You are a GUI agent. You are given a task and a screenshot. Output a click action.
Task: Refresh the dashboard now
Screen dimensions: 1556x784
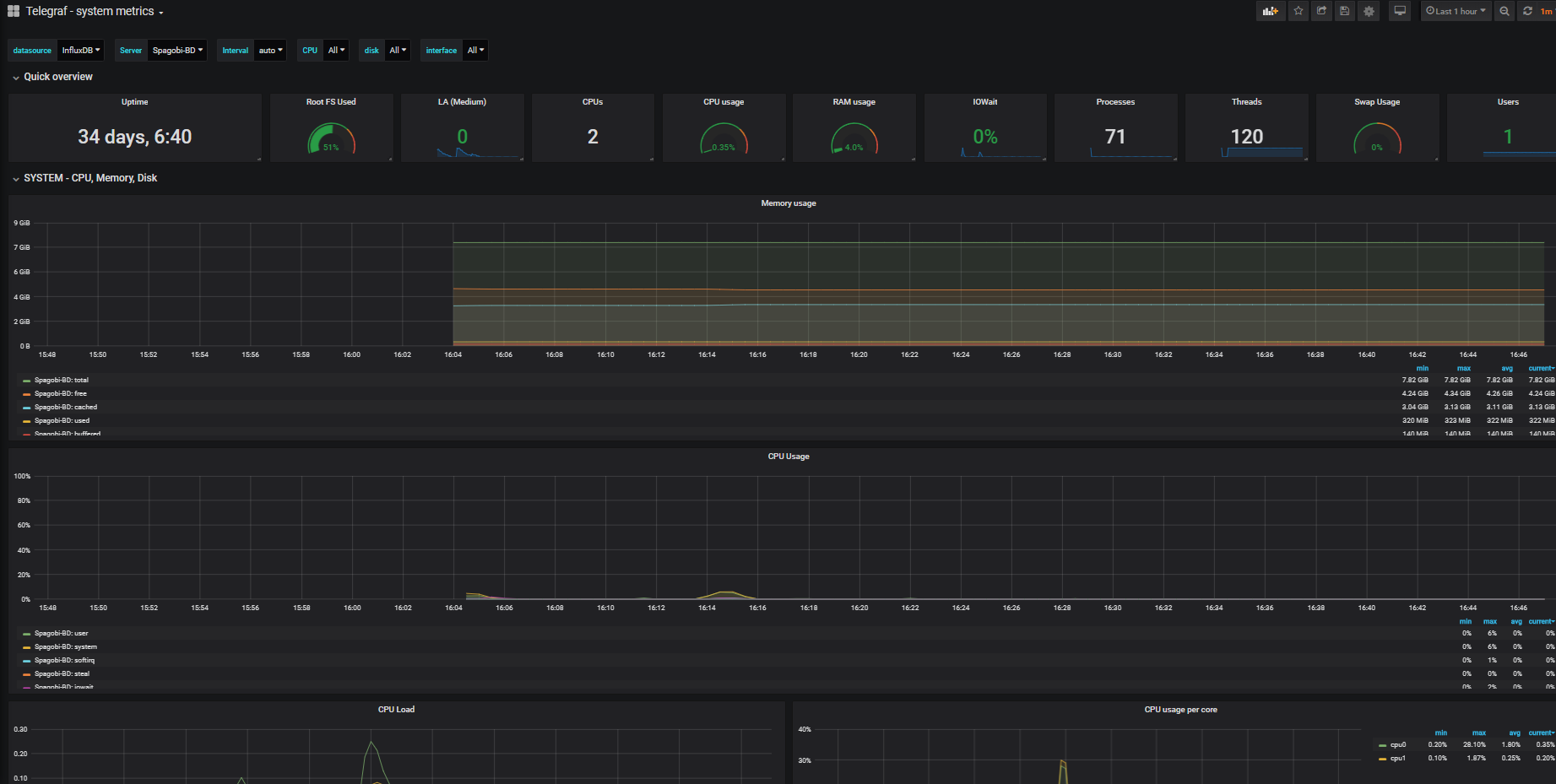click(1527, 11)
